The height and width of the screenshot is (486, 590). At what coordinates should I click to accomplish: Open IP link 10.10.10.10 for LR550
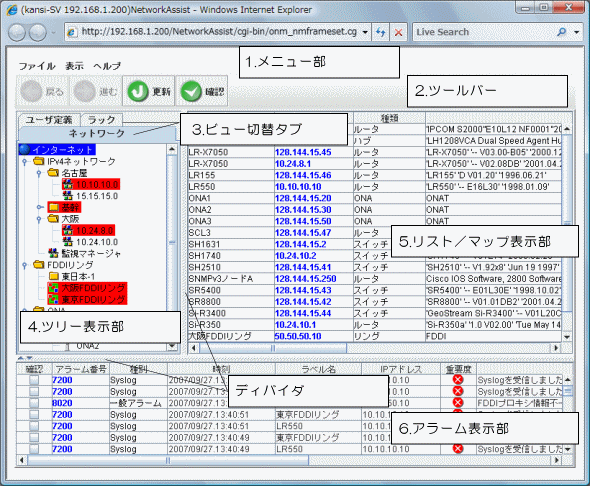(x=298, y=187)
